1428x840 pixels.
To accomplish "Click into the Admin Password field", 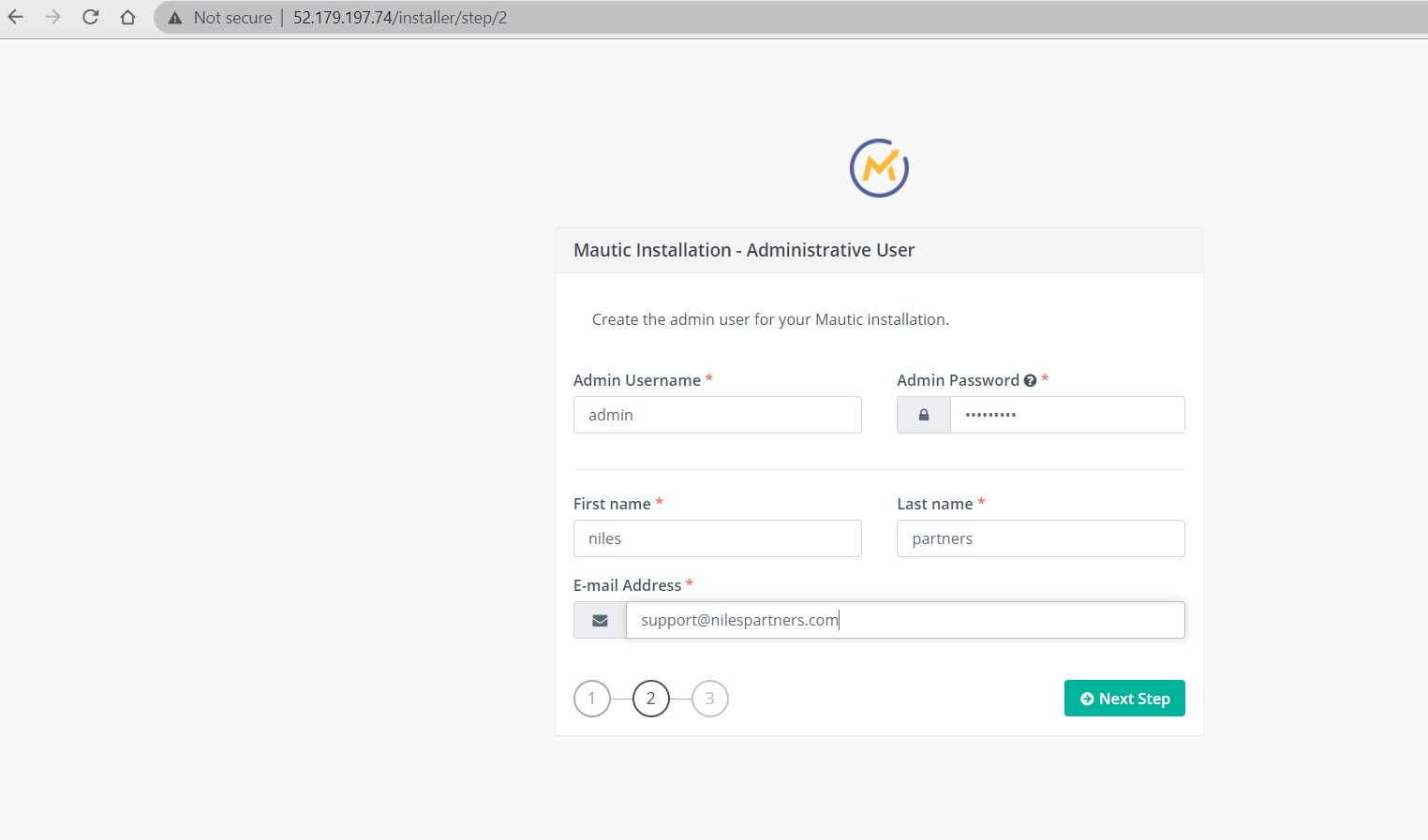I will pos(1066,415).
